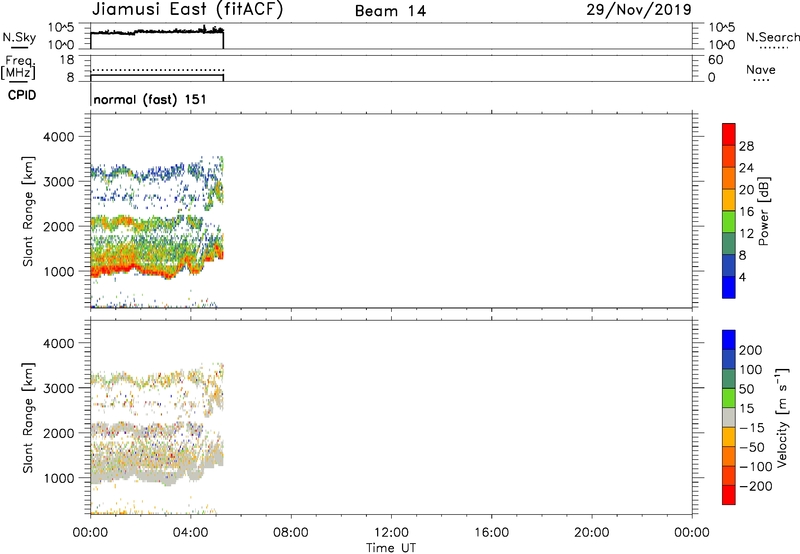Select the '4000' tick in the power panel
Screen dimensions: 800x554
[x=59, y=137]
